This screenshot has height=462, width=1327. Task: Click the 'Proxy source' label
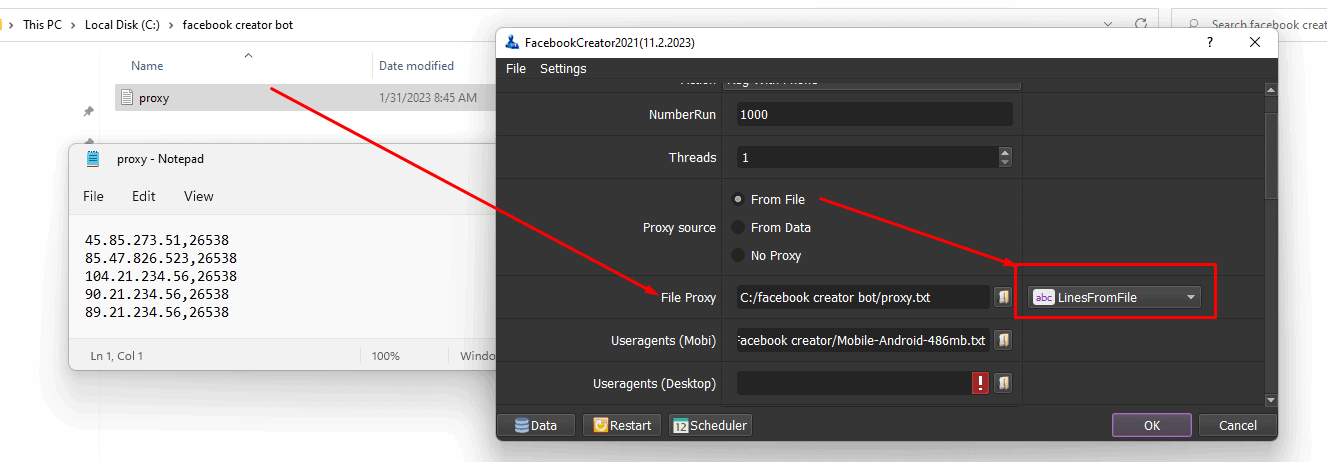coord(679,227)
